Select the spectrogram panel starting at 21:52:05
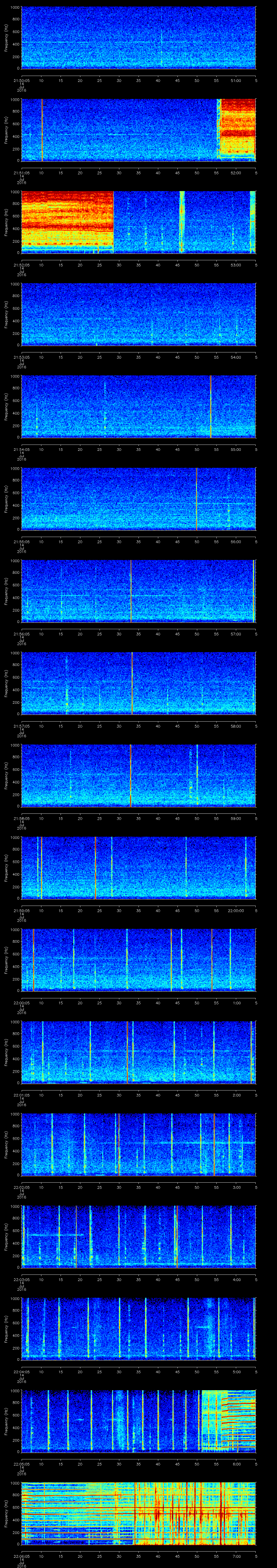Image resolution: width=277 pixels, height=1568 pixels. click(x=139, y=222)
